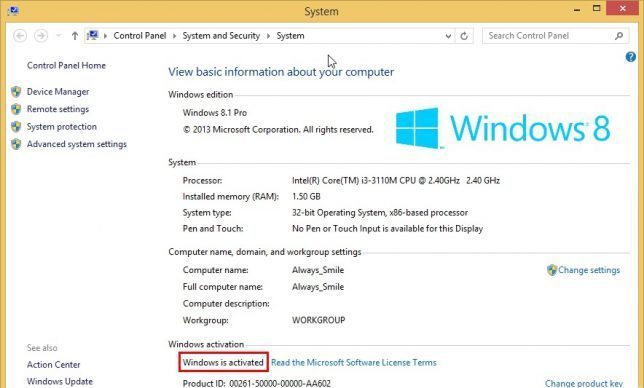The image size is (644, 388).
Task: Expand the address bar history dropdown
Action: (448, 36)
